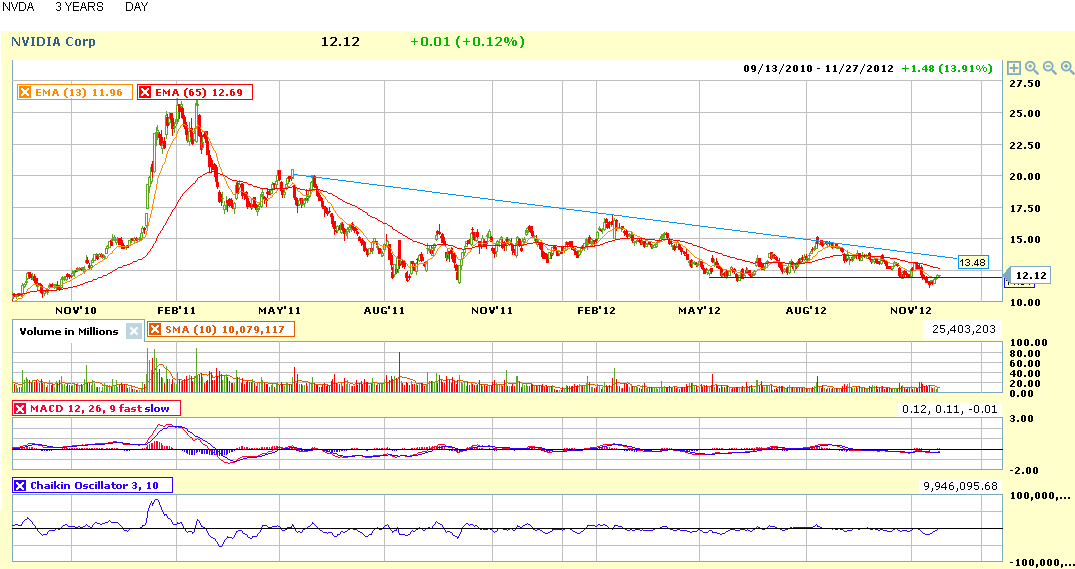Click the FEB'11 date axis label
Screen dimensions: 1075x569
(x=176, y=311)
